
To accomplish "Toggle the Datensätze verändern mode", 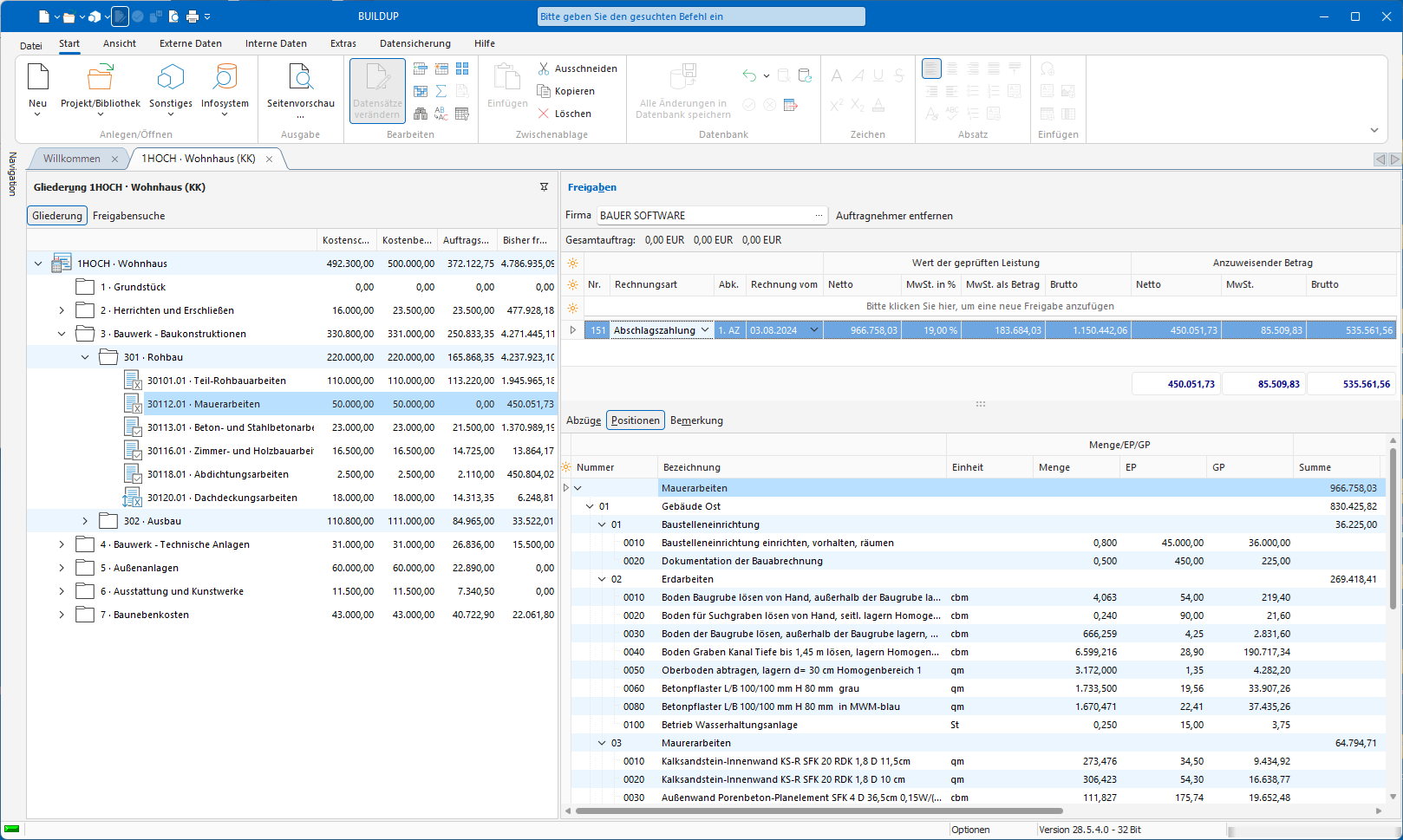I will [376, 90].
